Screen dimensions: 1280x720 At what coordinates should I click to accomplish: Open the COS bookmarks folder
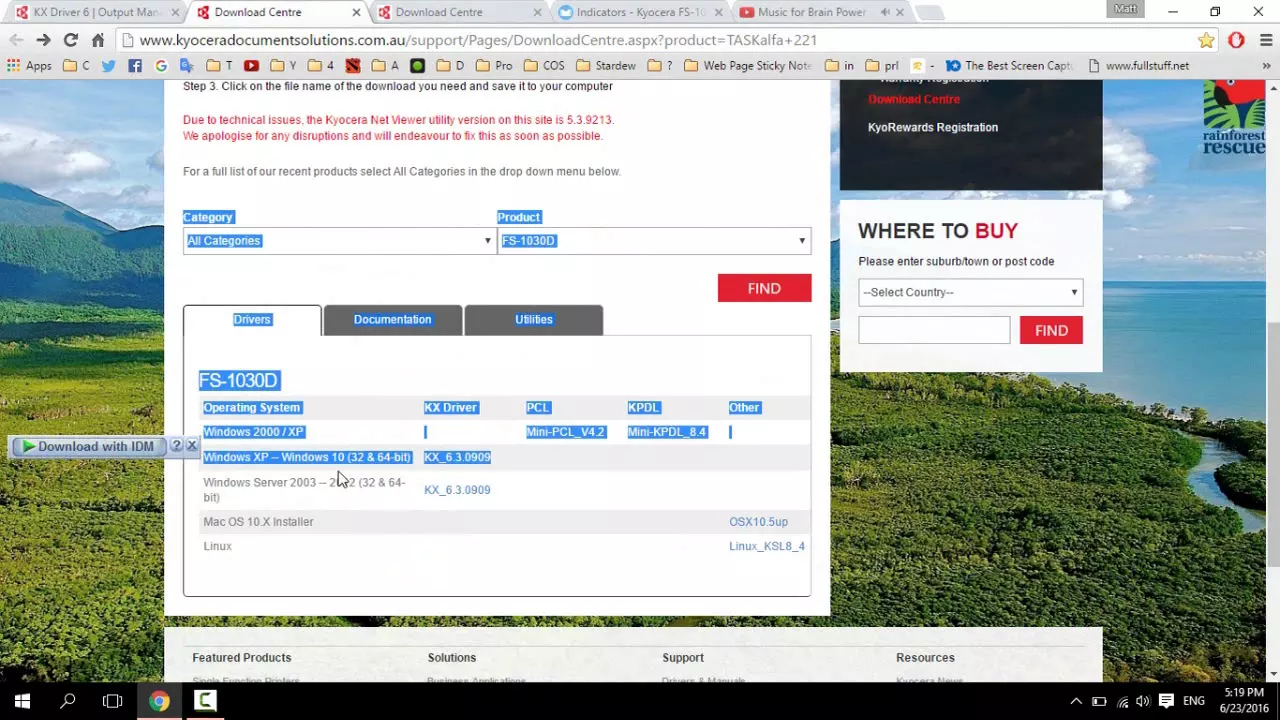543,66
